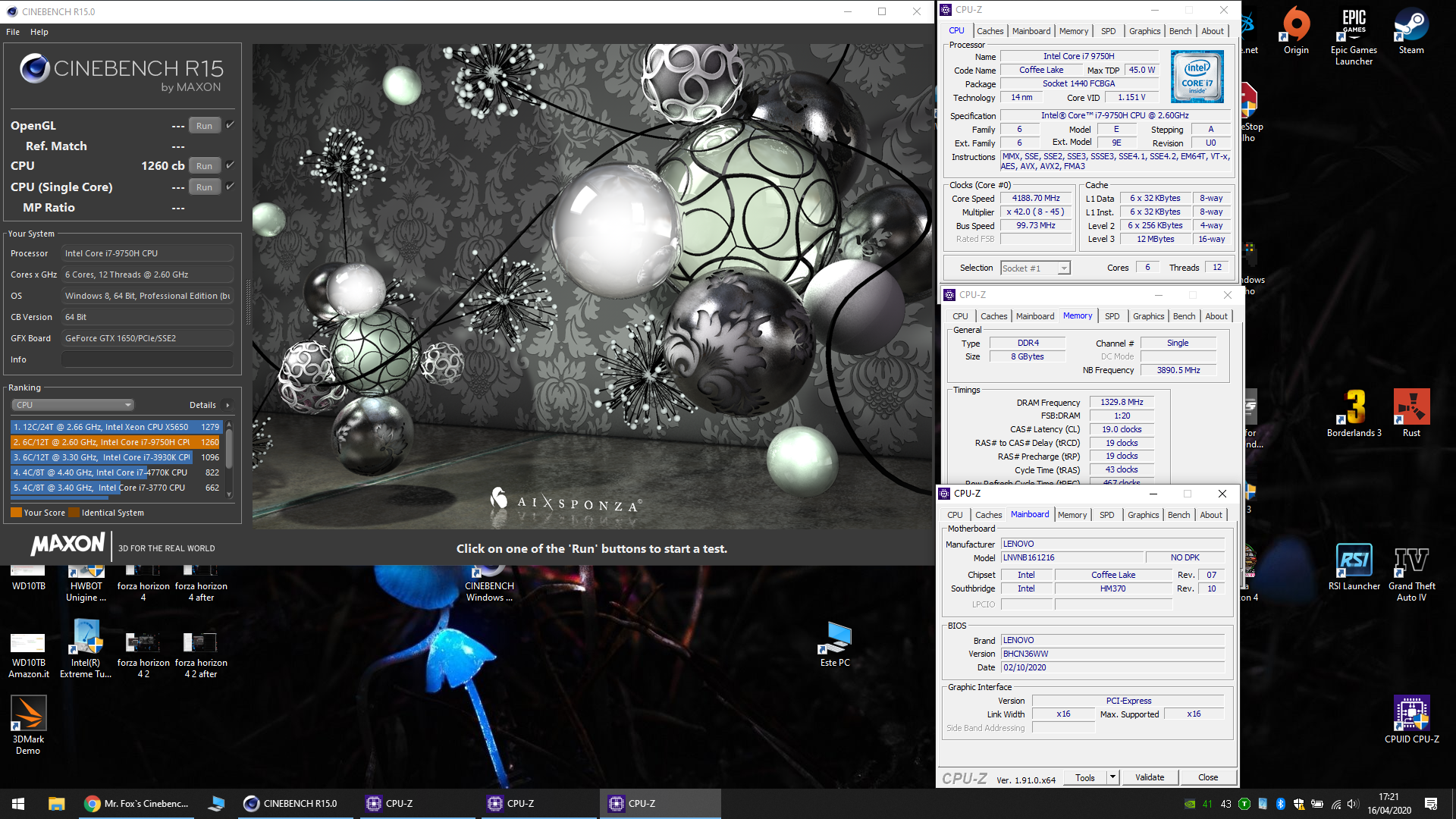Open the notification action center icon
The image size is (1456, 819).
pos(1431,804)
